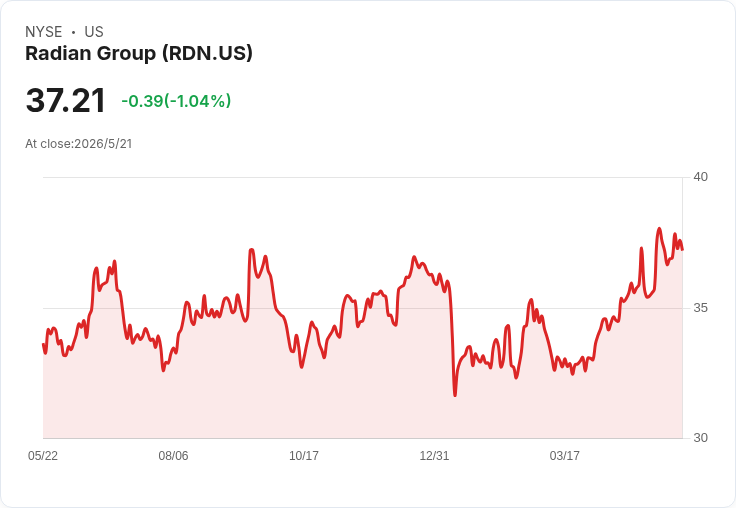Click the 03/17 date axis label
The width and height of the screenshot is (736, 508).
click(x=565, y=455)
